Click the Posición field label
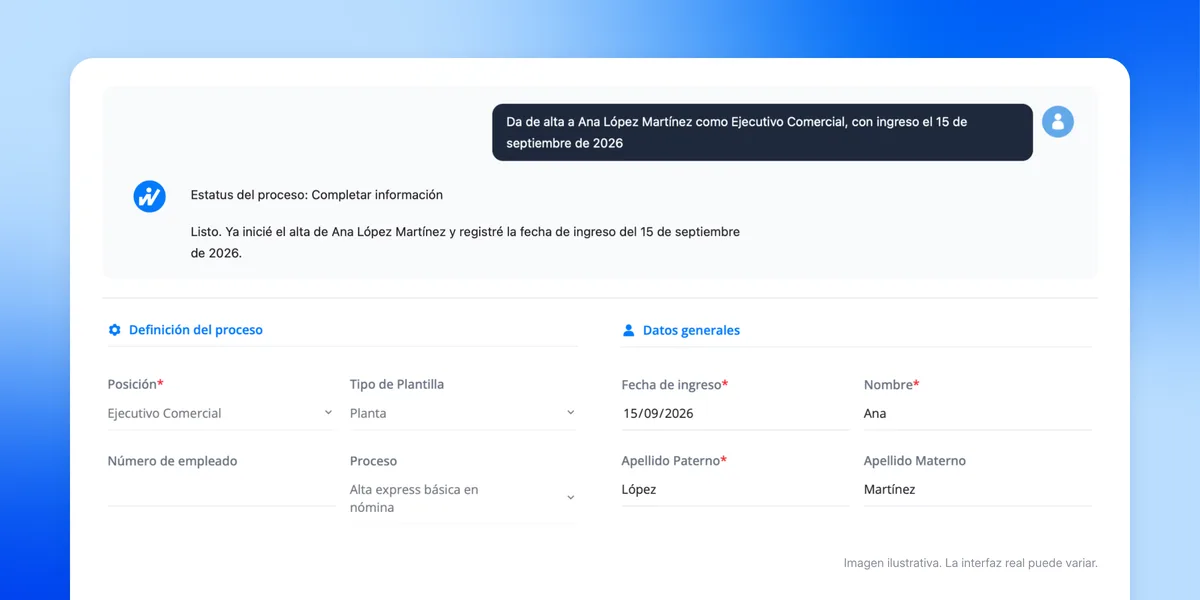The width and height of the screenshot is (1200, 600). [x=135, y=384]
